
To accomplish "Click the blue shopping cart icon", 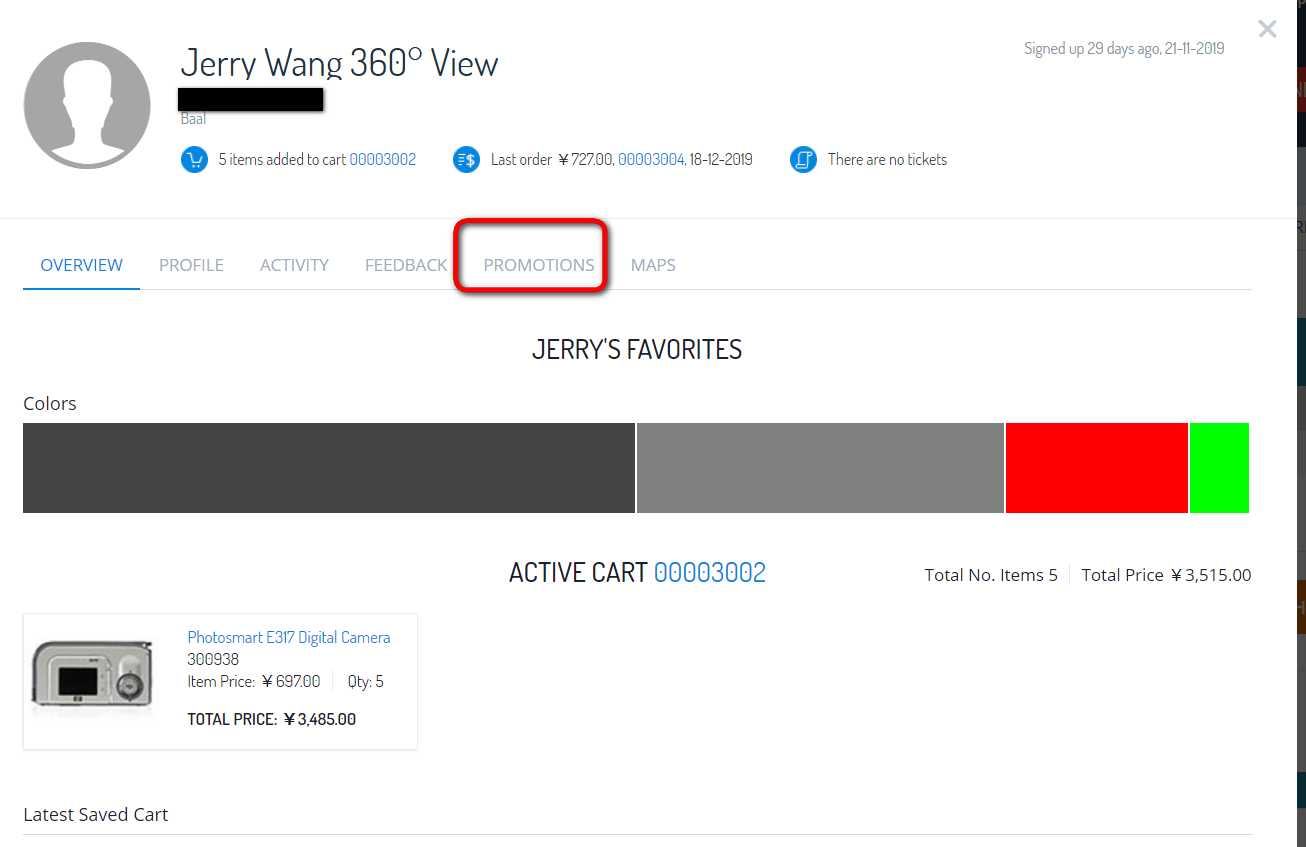I will [x=194, y=159].
